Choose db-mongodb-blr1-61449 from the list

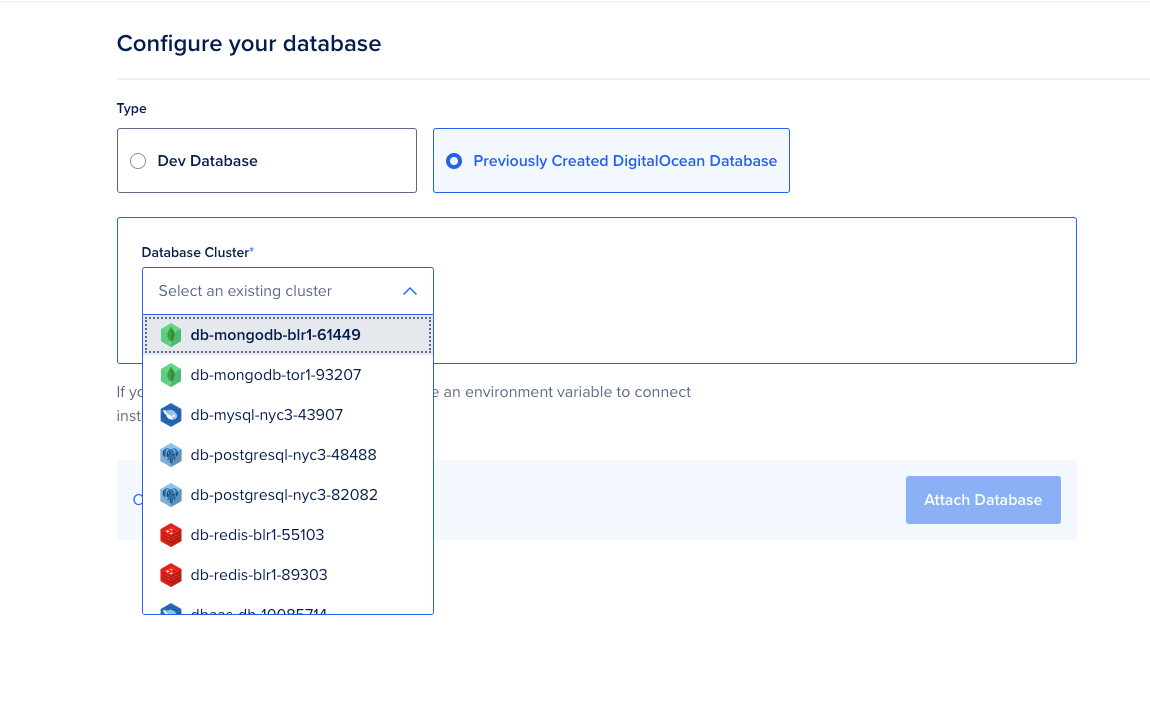(288, 334)
